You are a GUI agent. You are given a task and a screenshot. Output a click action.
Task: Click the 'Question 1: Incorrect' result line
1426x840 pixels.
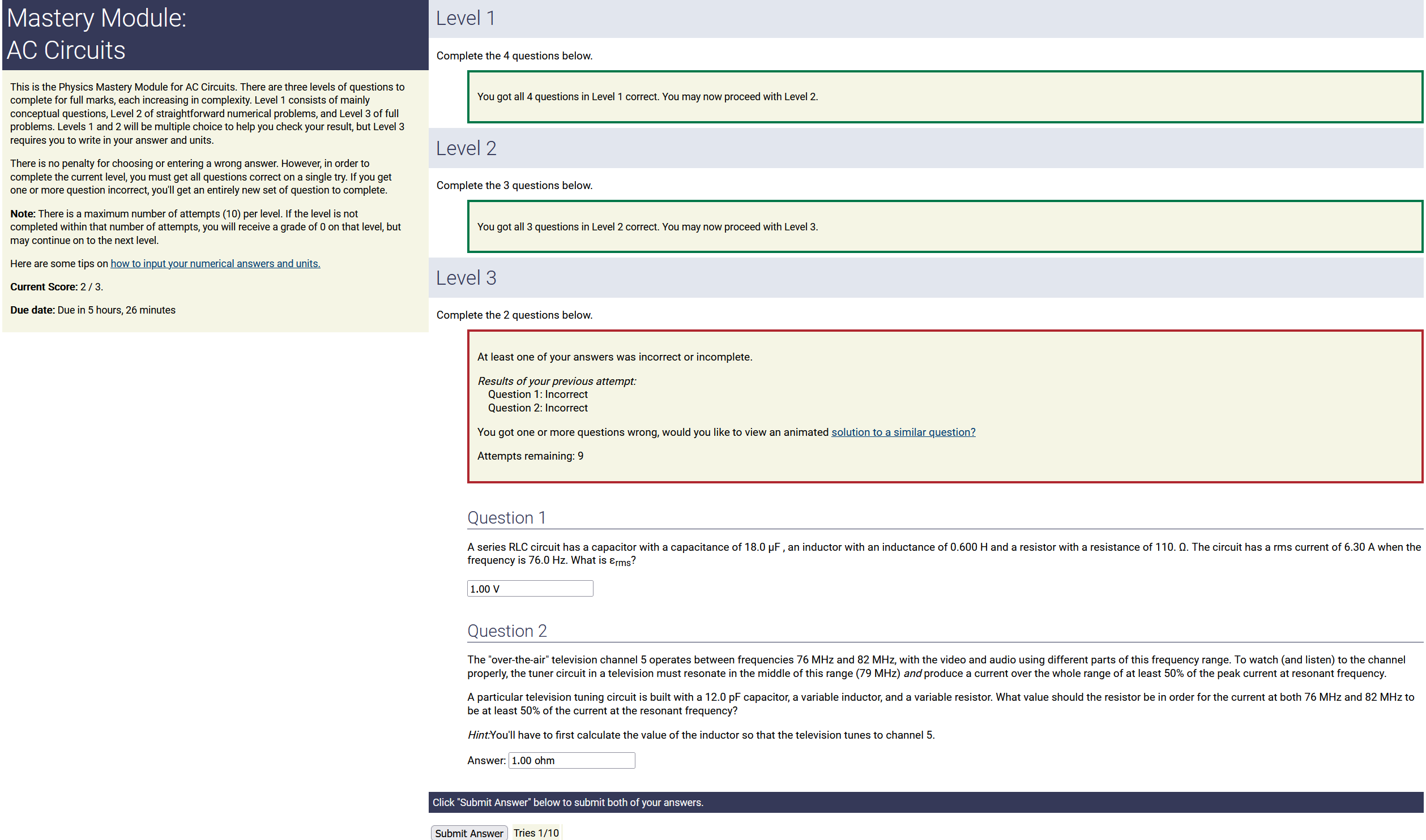[537, 395]
